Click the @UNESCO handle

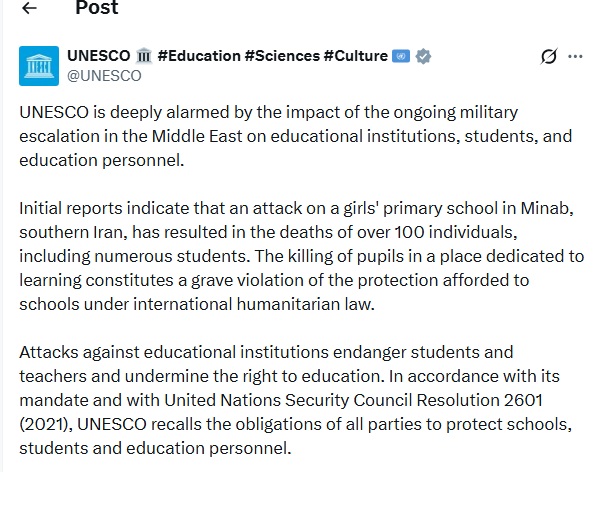[x=104, y=75]
